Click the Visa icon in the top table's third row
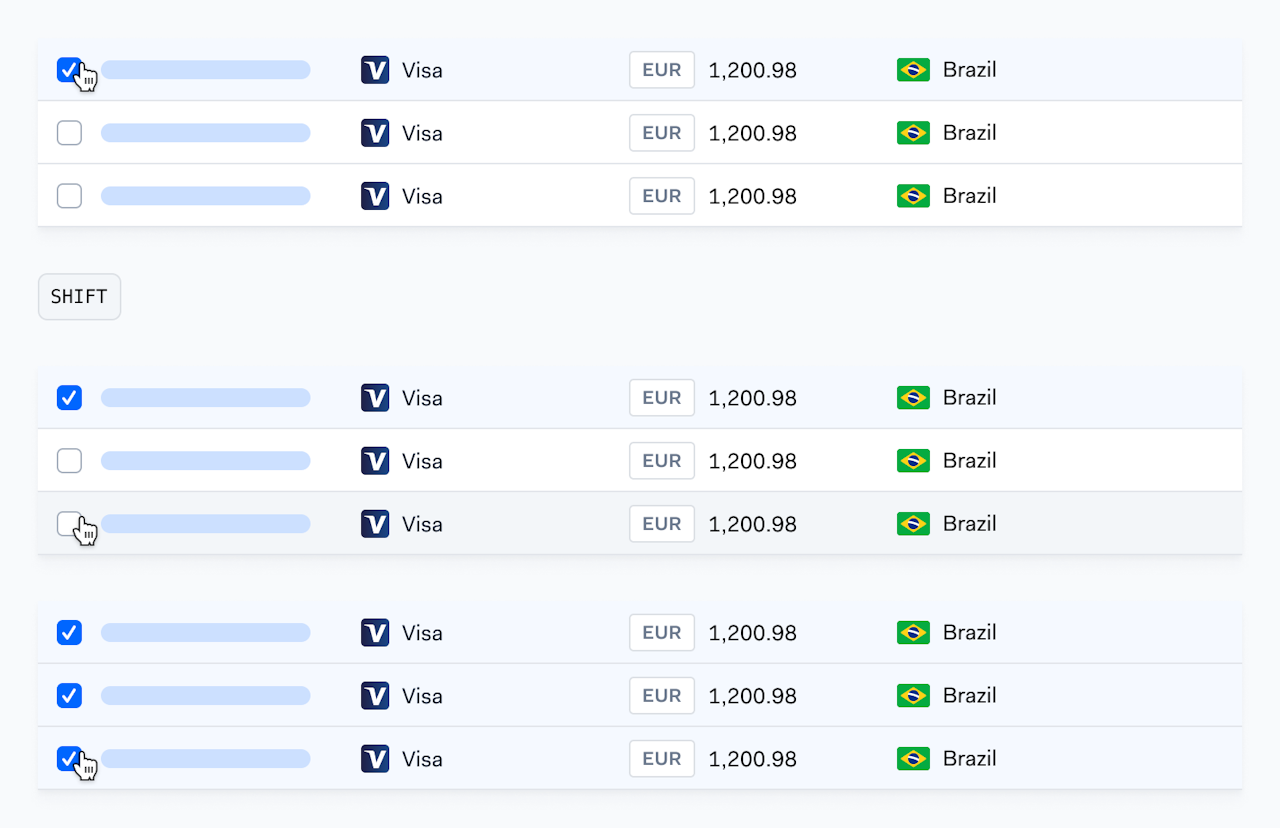 (375, 196)
